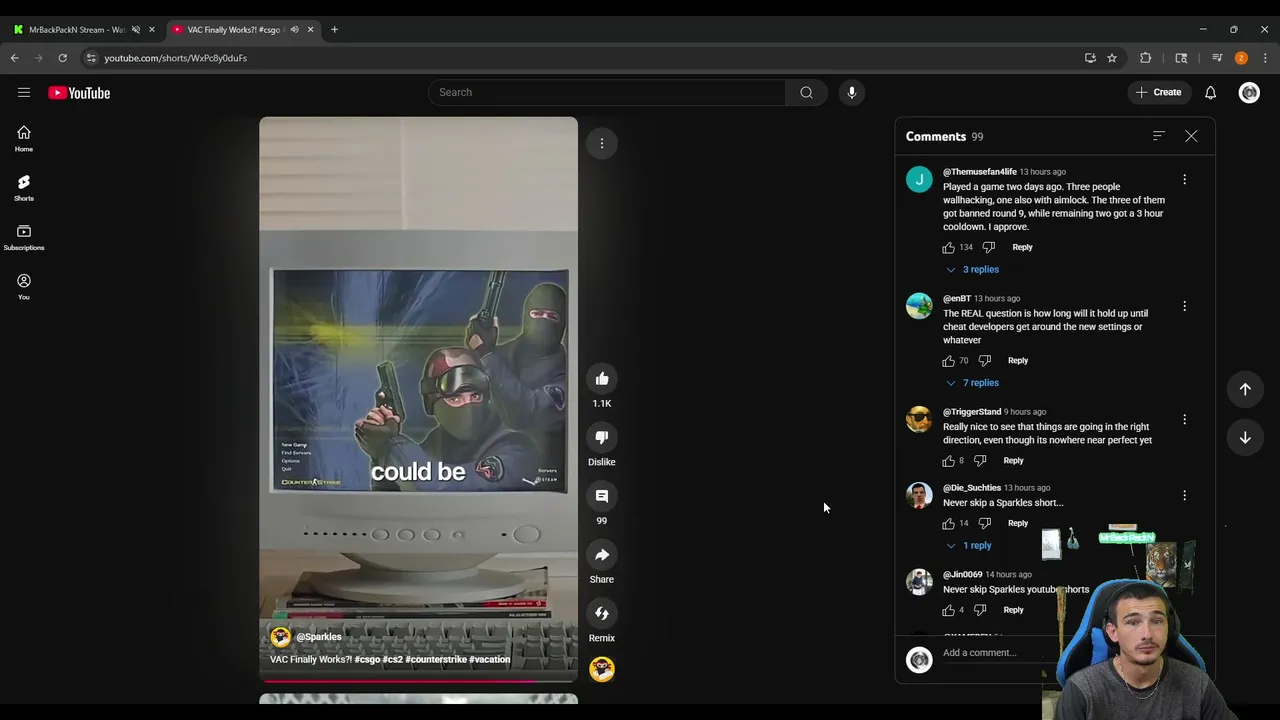Expand 3 replies under @Themusefan4life comment

972,269
